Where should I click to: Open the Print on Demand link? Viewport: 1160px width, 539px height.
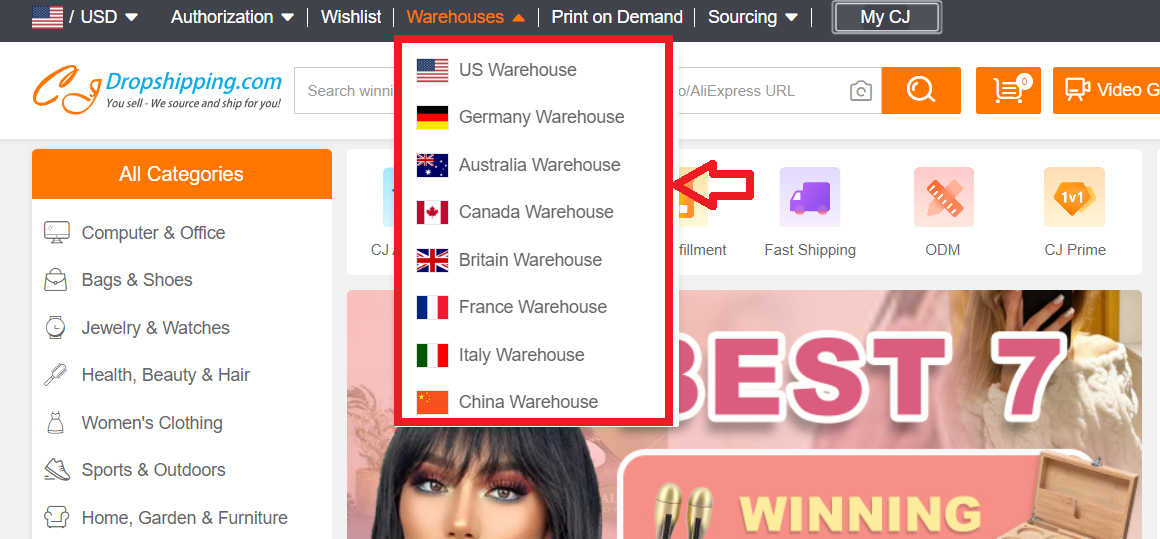point(617,16)
